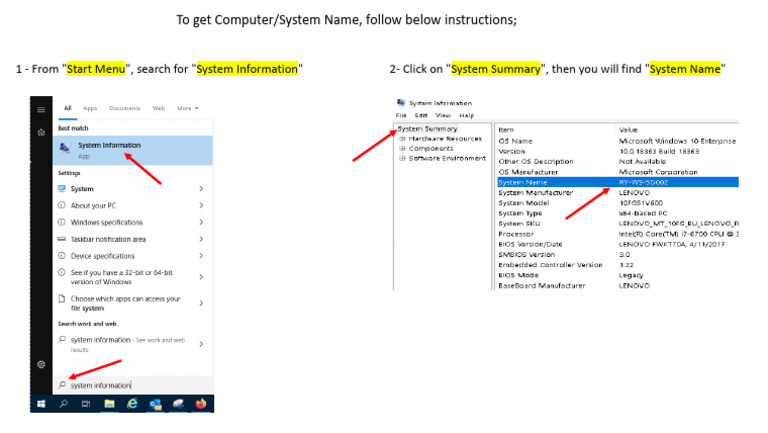Switch to the Apps search tab
This screenshot has height=433, width=768.
[90, 108]
